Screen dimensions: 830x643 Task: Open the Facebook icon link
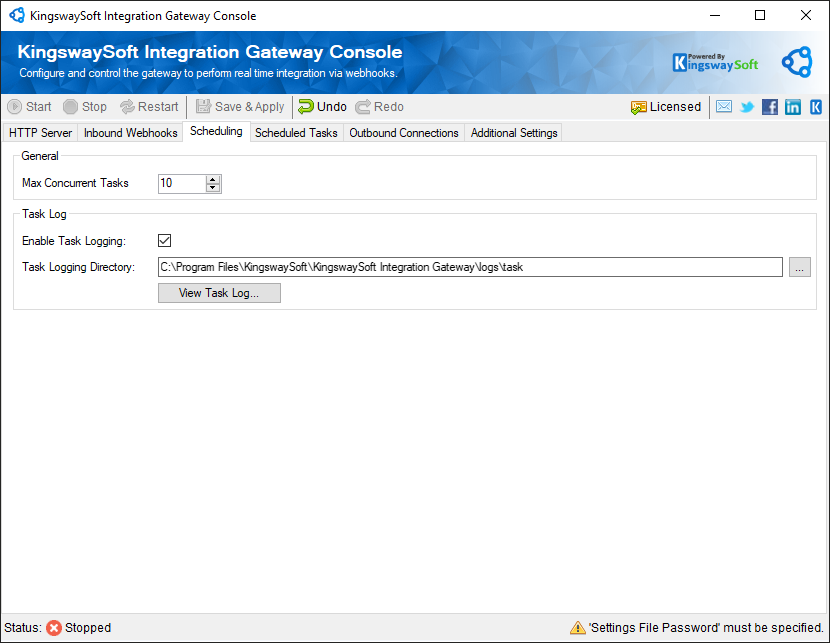770,107
